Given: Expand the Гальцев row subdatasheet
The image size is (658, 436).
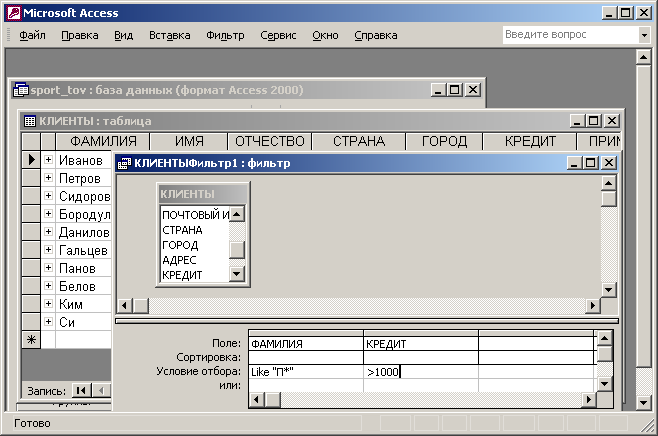Looking at the screenshot, I should click(x=48, y=250).
